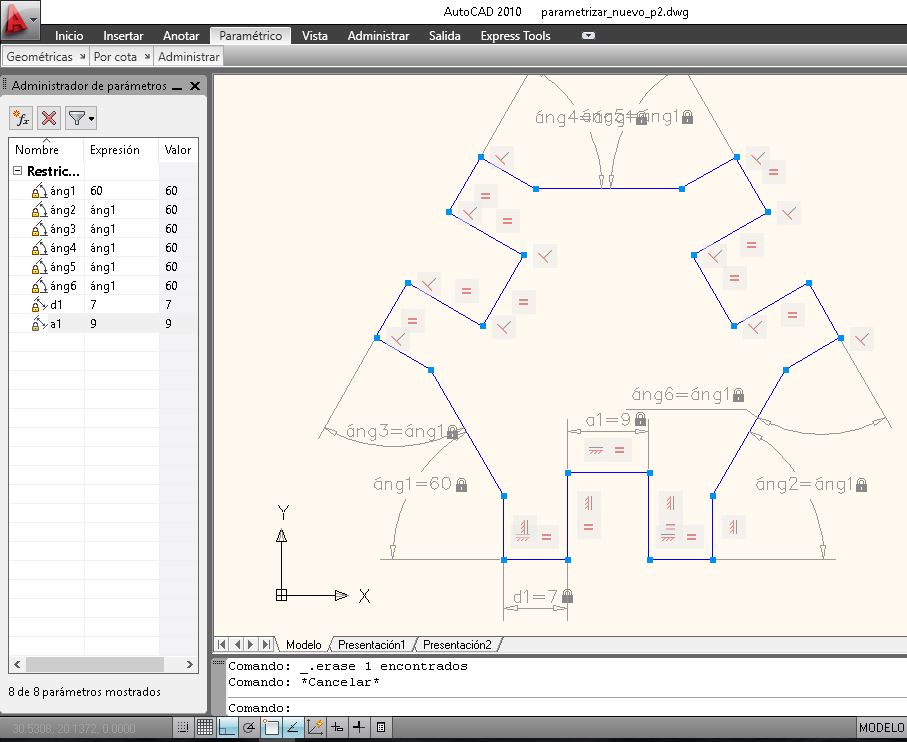
Task: Toggle Lineweight display in status bar
Action: [359, 727]
